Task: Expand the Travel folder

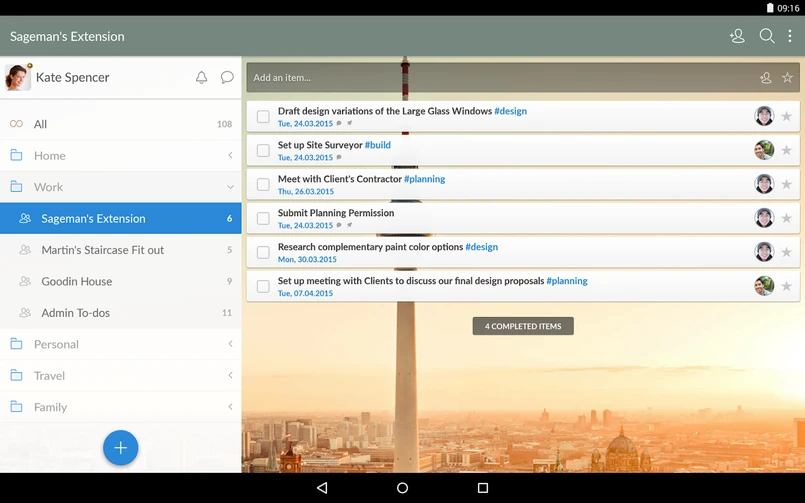Action: point(230,376)
